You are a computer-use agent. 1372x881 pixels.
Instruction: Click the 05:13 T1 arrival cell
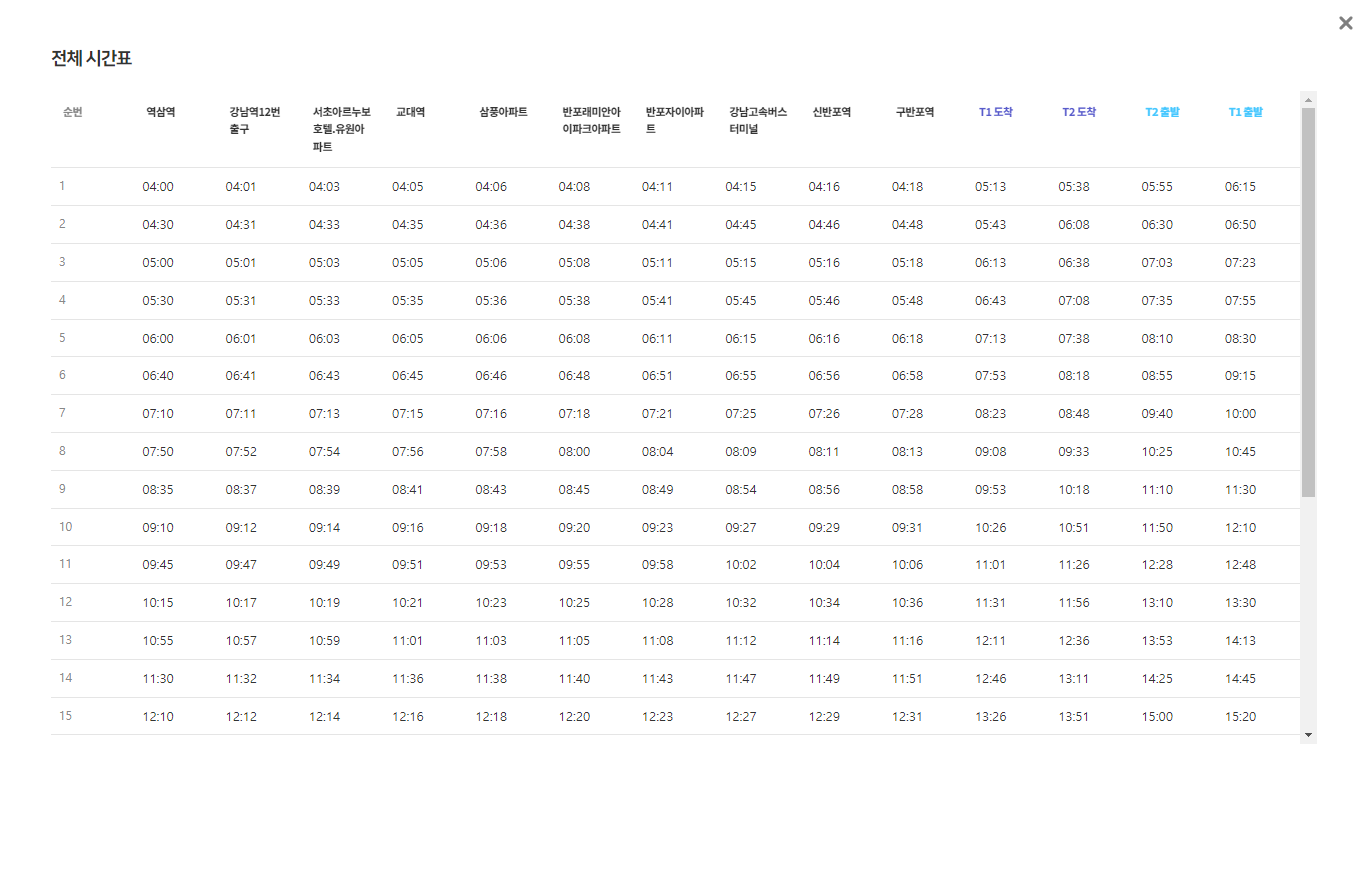pos(991,187)
